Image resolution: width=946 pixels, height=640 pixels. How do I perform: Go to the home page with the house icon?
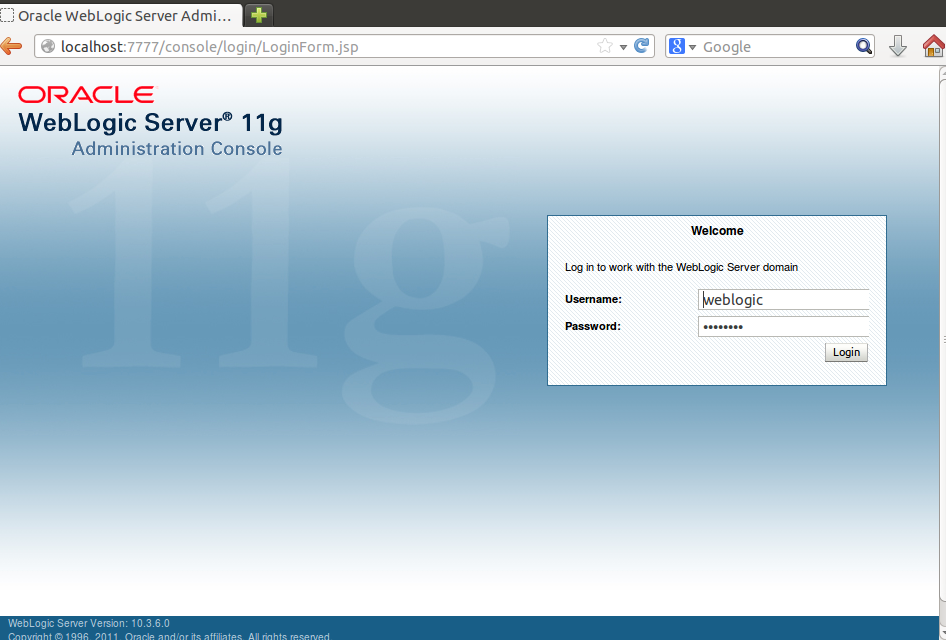[934, 46]
